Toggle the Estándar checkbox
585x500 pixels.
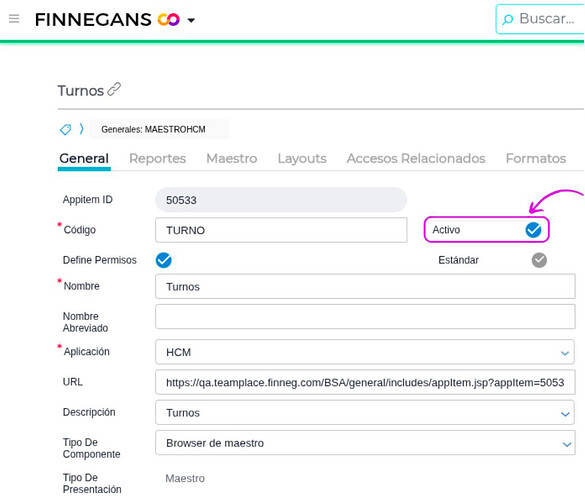click(539, 260)
